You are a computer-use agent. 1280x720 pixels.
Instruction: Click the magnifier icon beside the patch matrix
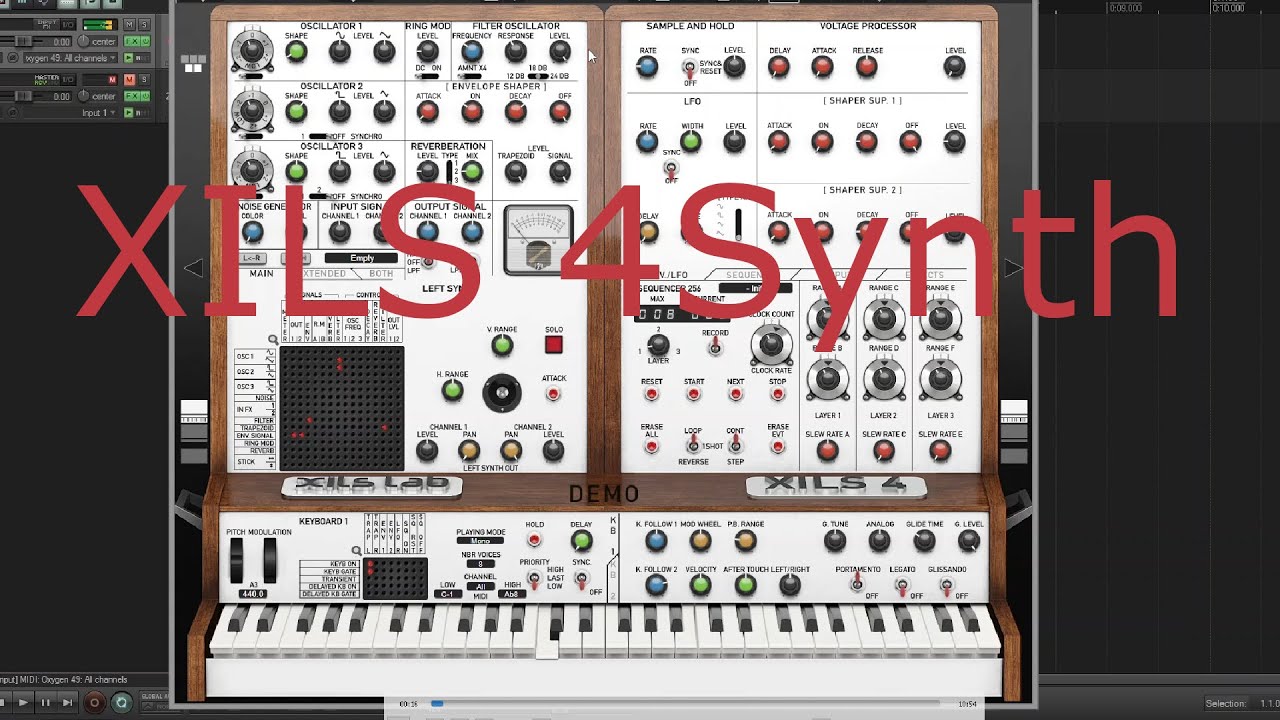[273, 340]
